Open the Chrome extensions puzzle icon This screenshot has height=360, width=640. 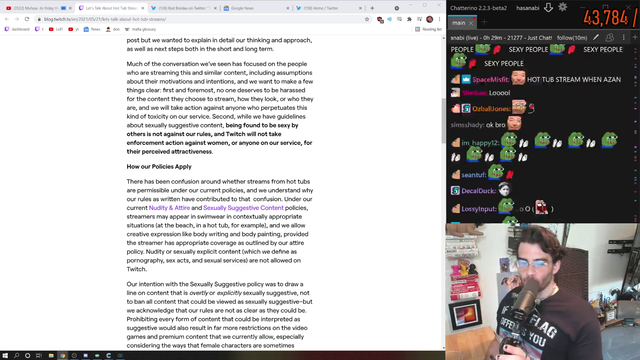tap(409, 19)
